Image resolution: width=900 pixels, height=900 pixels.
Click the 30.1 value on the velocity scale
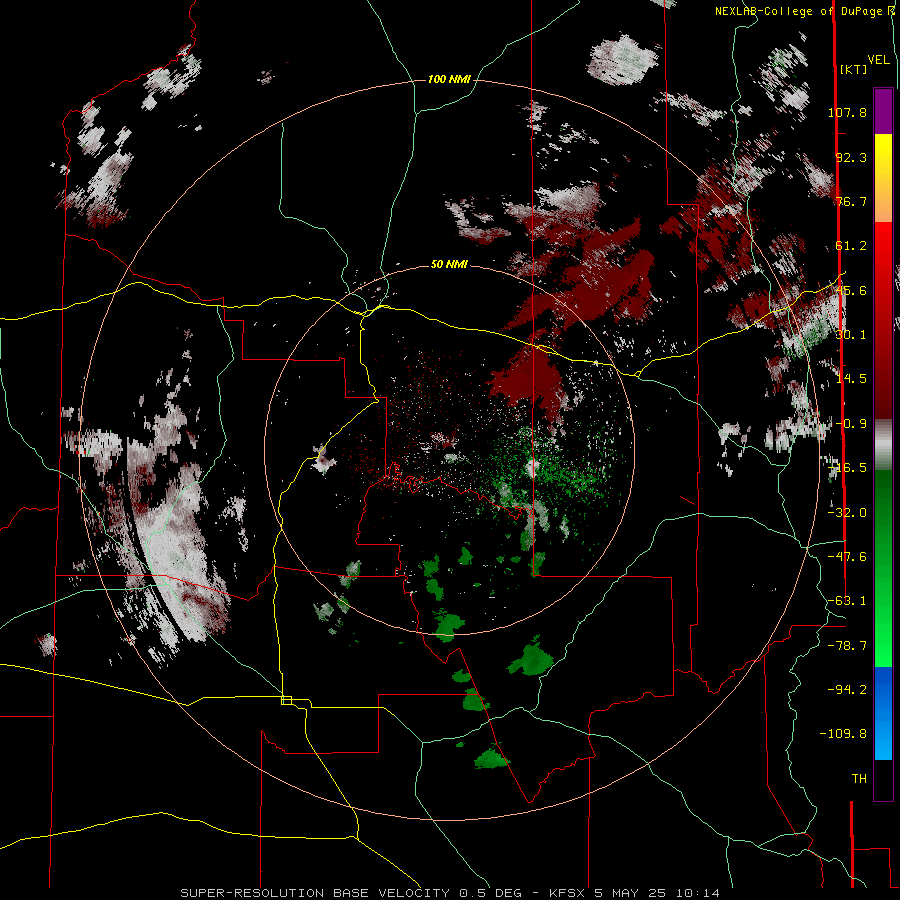click(x=851, y=335)
